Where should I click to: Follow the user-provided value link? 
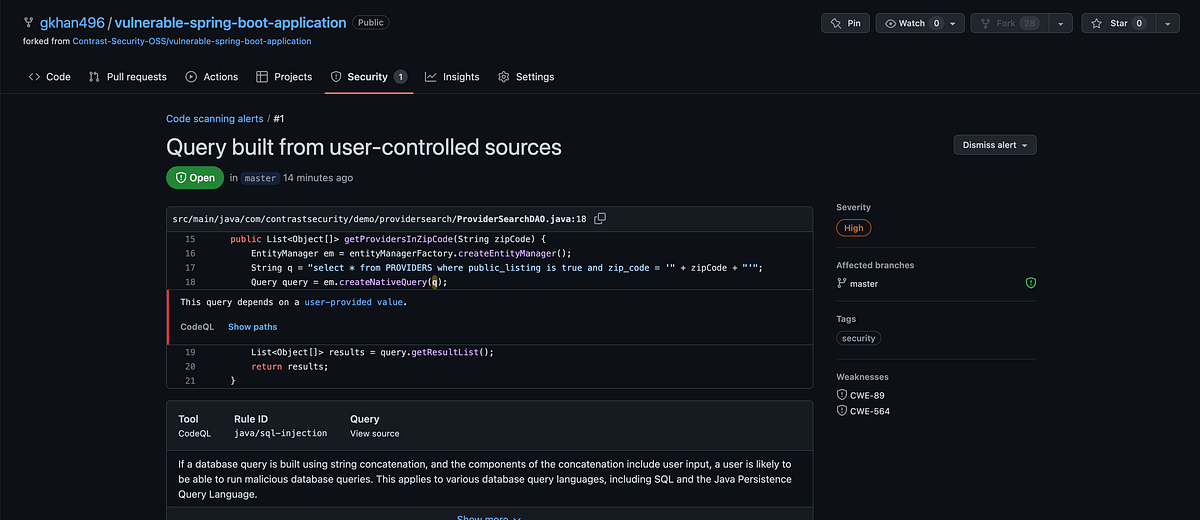pos(354,301)
